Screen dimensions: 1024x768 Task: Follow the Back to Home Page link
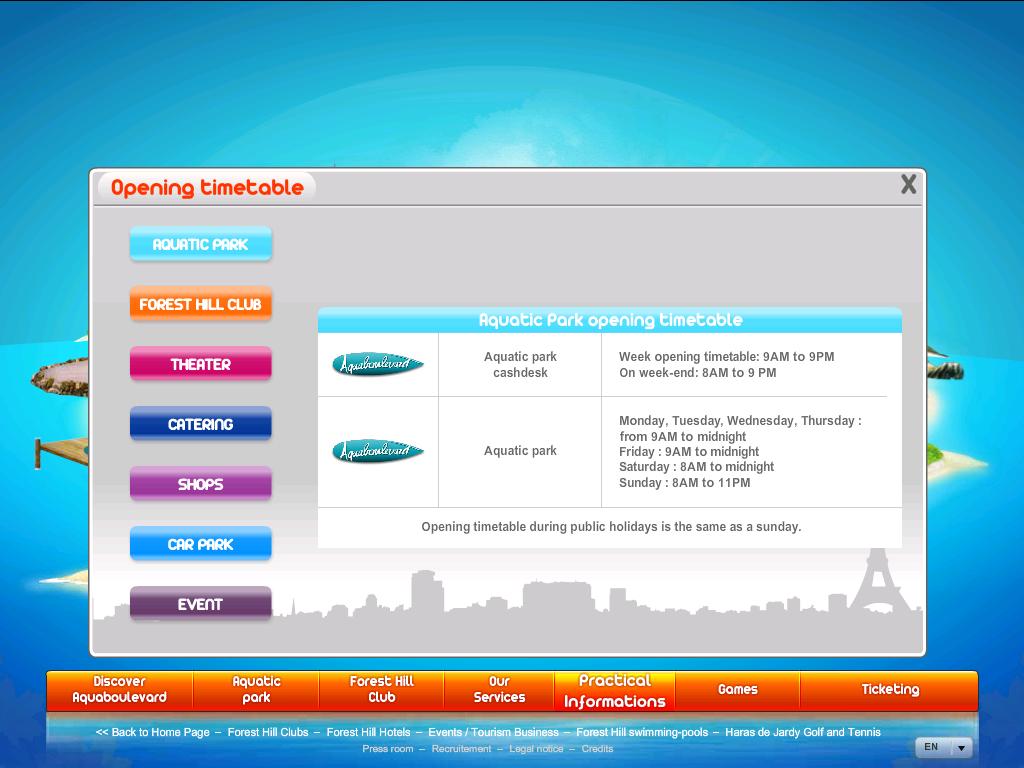(x=153, y=732)
